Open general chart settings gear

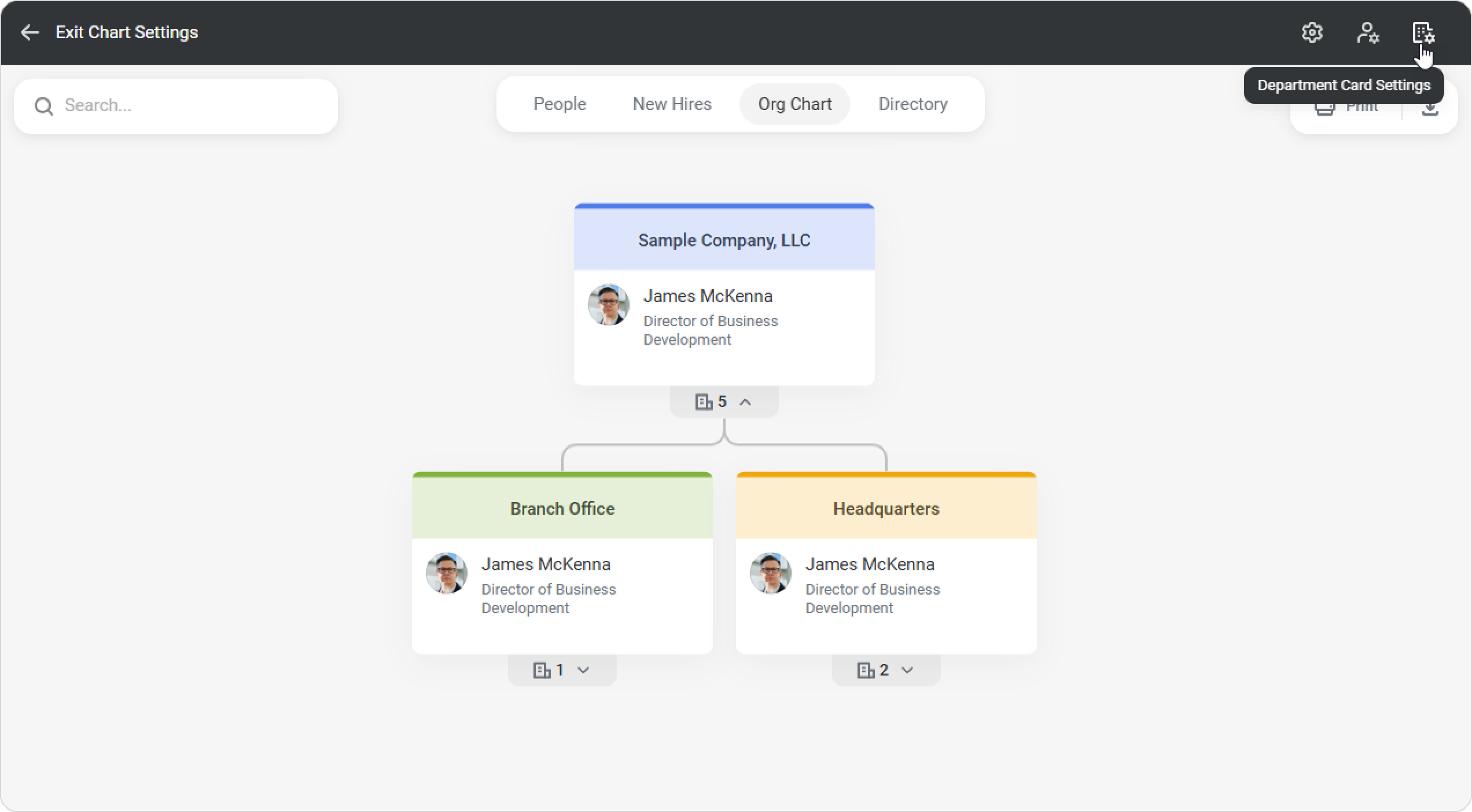[x=1312, y=32]
